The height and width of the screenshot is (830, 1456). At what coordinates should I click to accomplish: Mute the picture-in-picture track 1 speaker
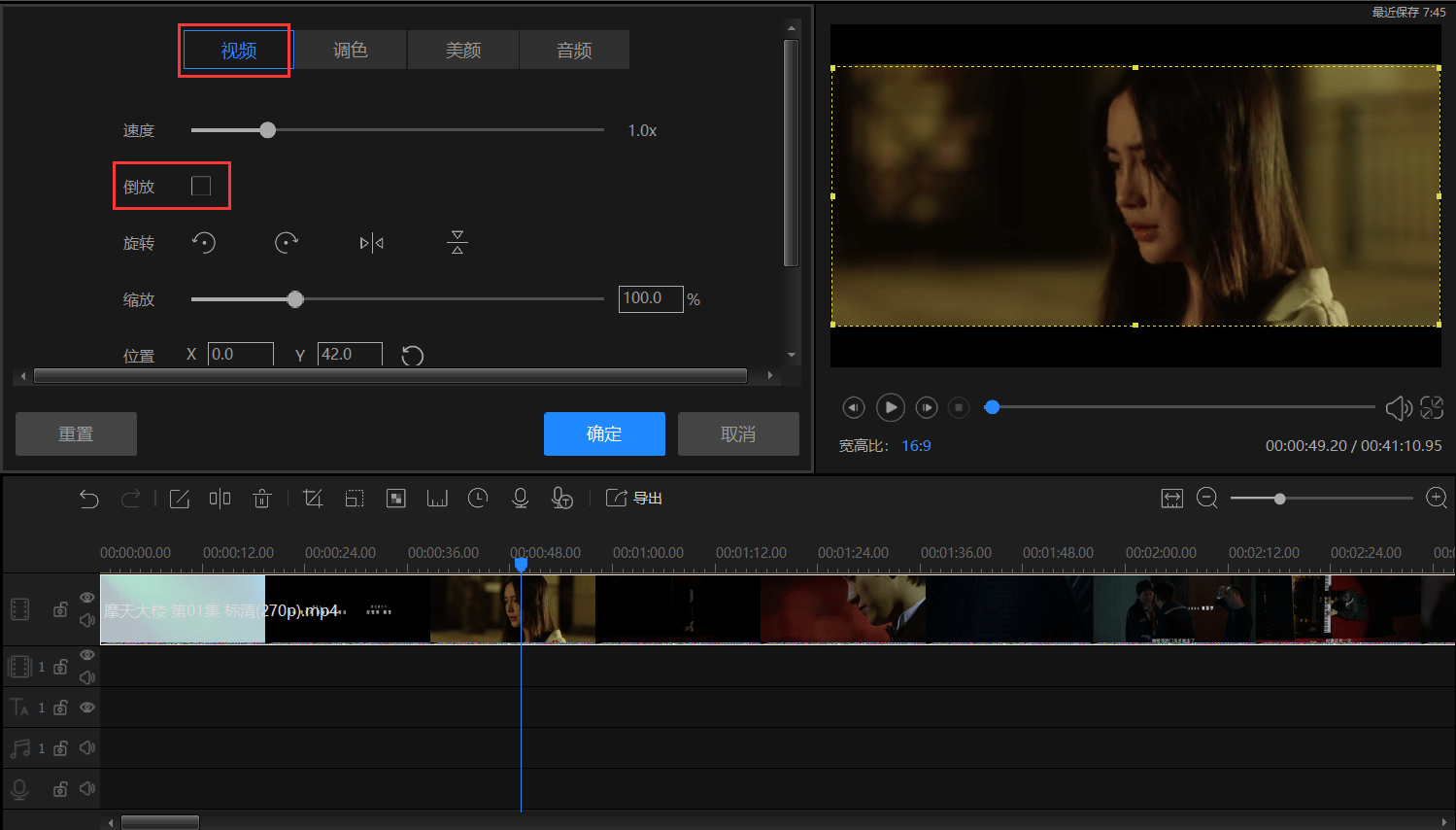[x=87, y=677]
